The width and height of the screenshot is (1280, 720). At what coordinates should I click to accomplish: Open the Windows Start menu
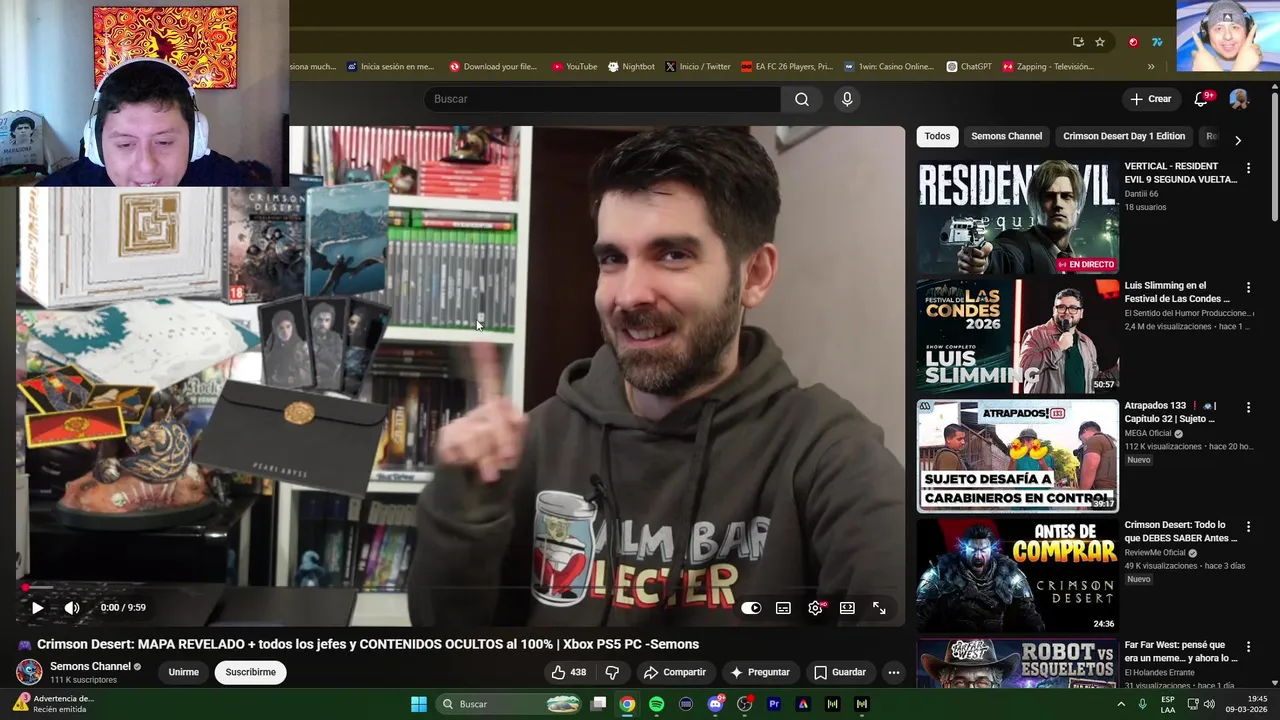pos(419,704)
